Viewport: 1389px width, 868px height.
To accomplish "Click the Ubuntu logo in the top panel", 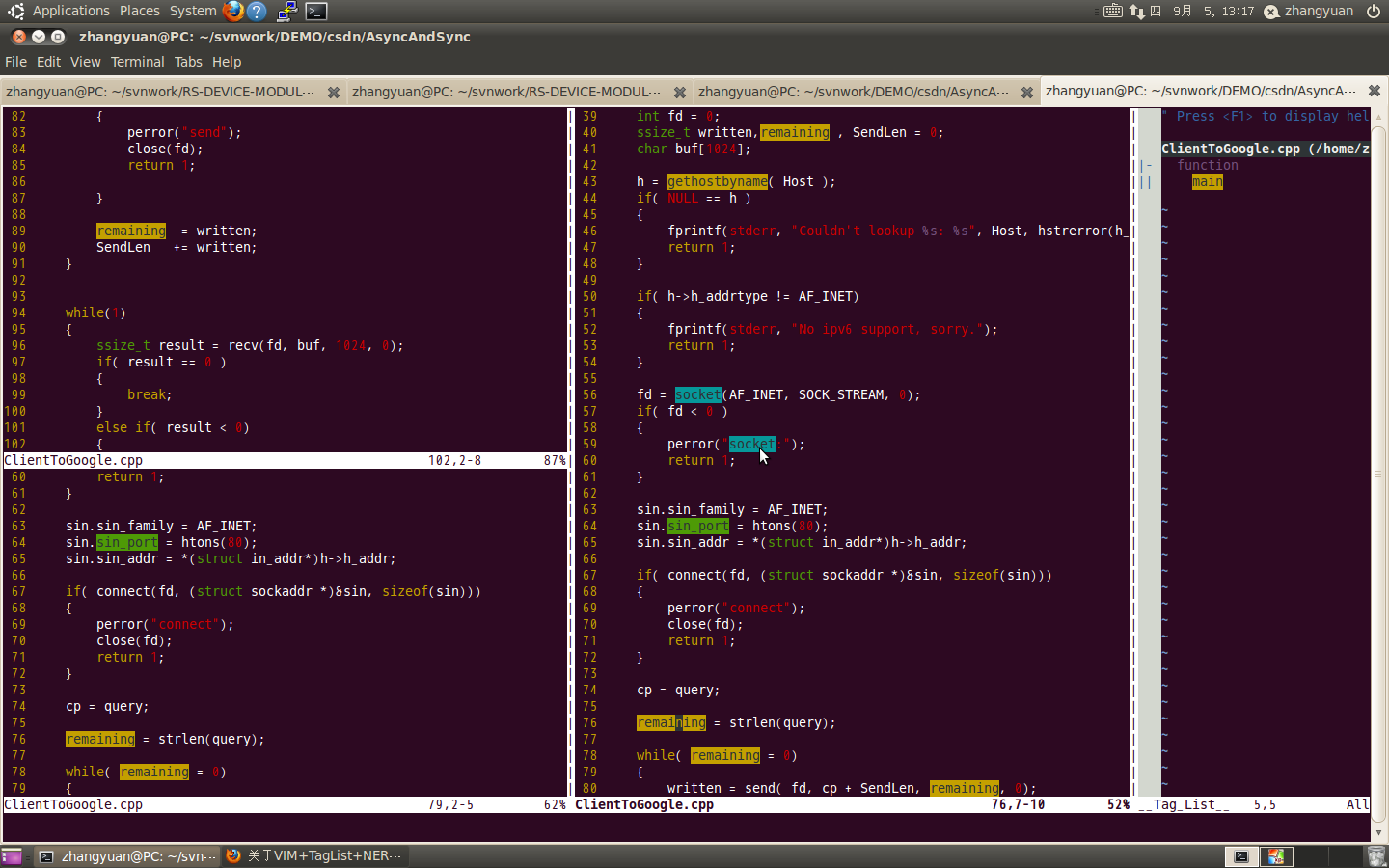I will [x=15, y=12].
